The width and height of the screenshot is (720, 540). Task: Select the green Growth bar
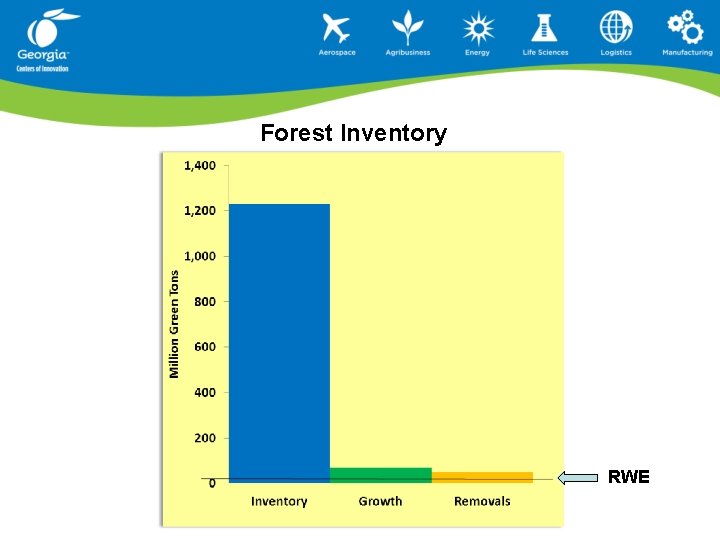pos(381,475)
